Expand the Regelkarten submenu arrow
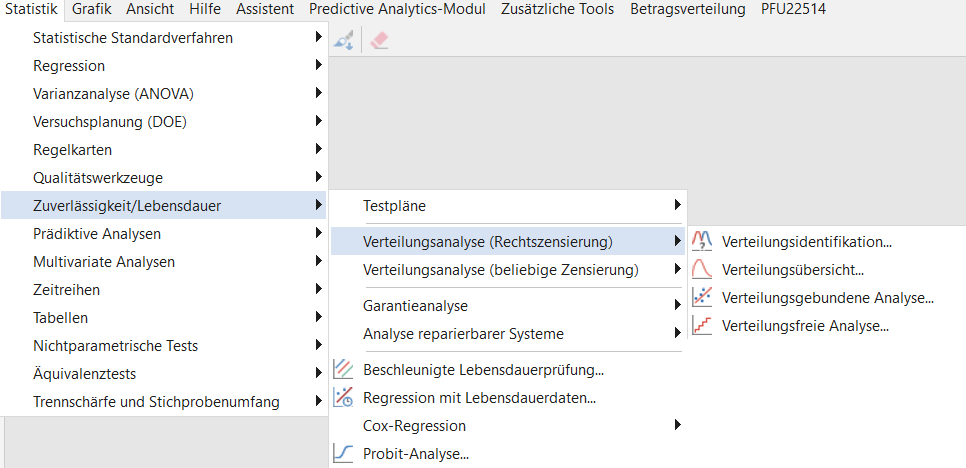Screen dimensions: 966x468 [x=319, y=149]
